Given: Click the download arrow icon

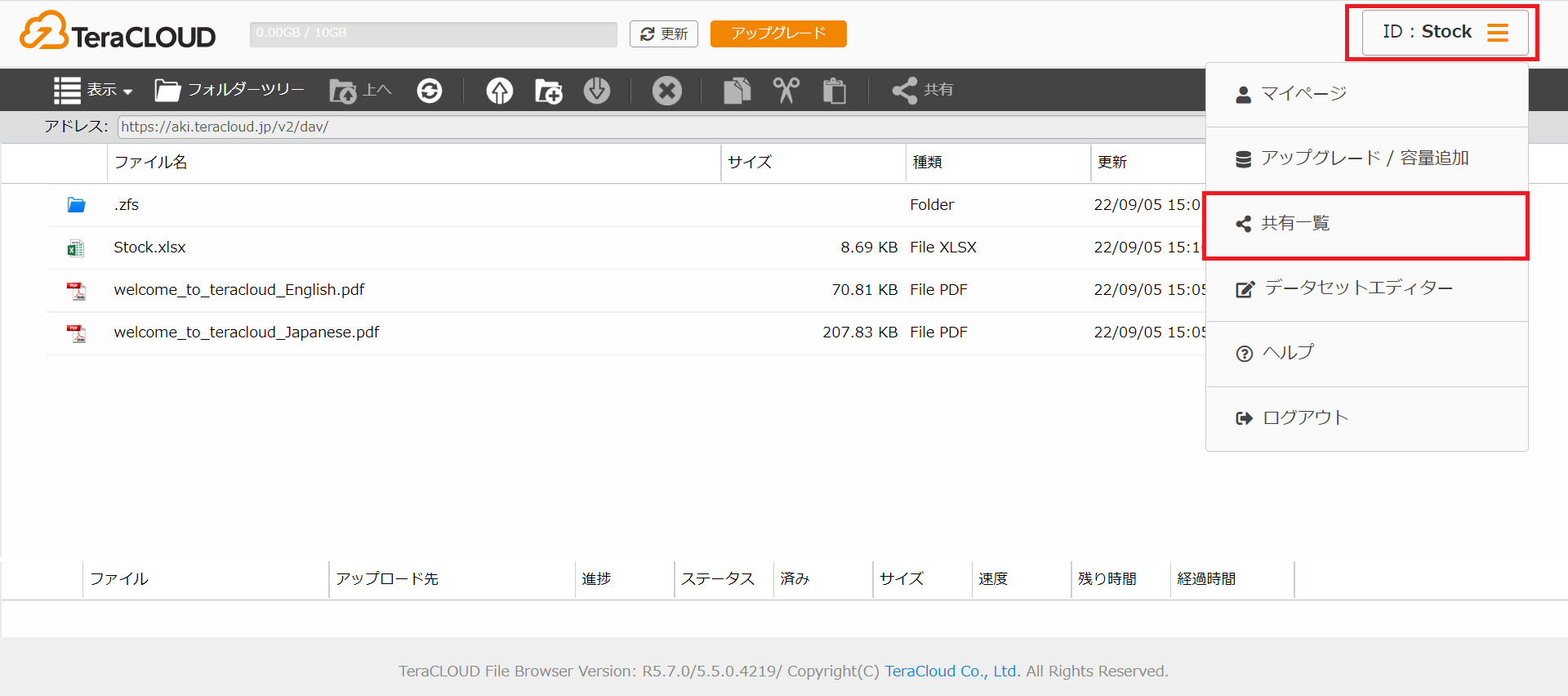Looking at the screenshot, I should click(597, 90).
